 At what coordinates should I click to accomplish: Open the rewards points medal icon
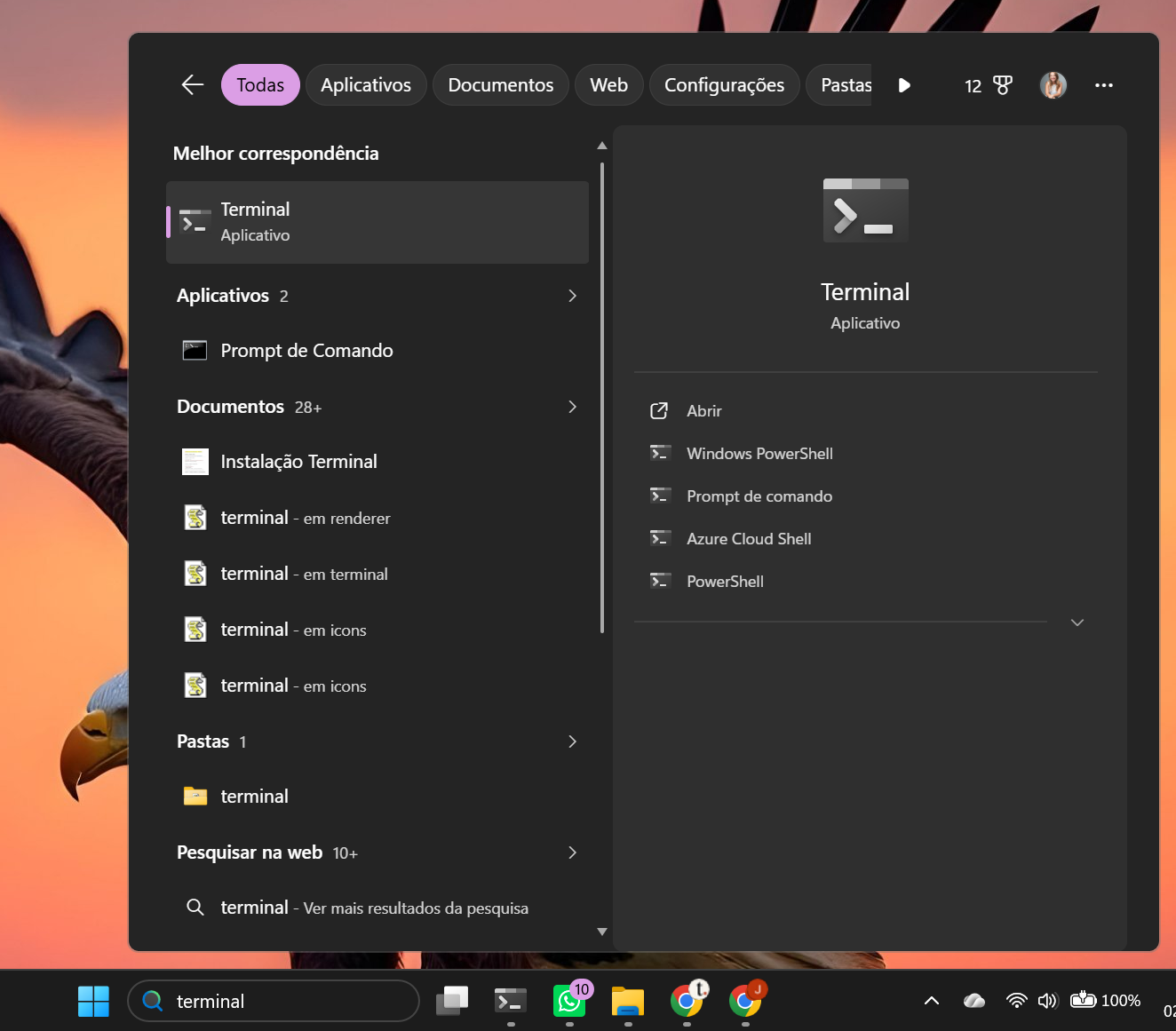1003,85
